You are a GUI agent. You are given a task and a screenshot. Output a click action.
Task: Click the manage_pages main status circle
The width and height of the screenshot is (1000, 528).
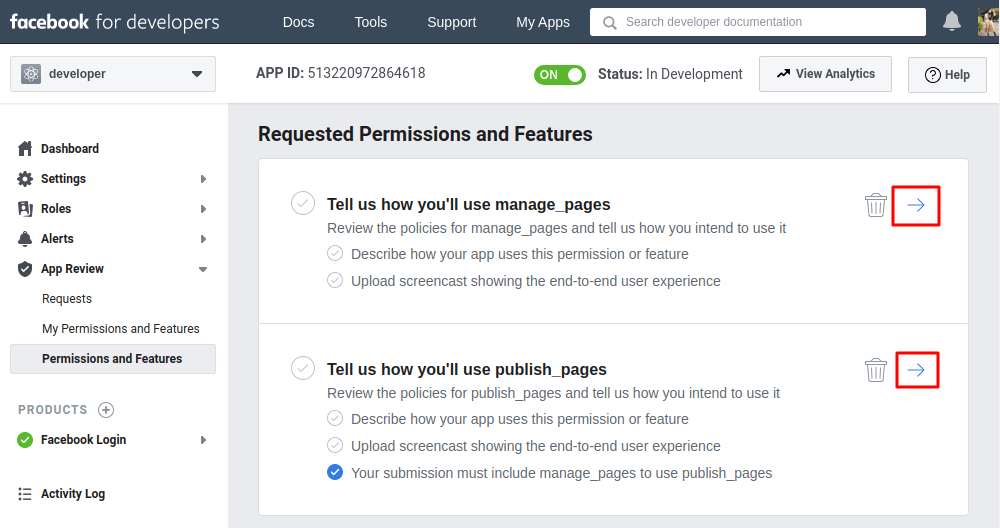(x=303, y=203)
